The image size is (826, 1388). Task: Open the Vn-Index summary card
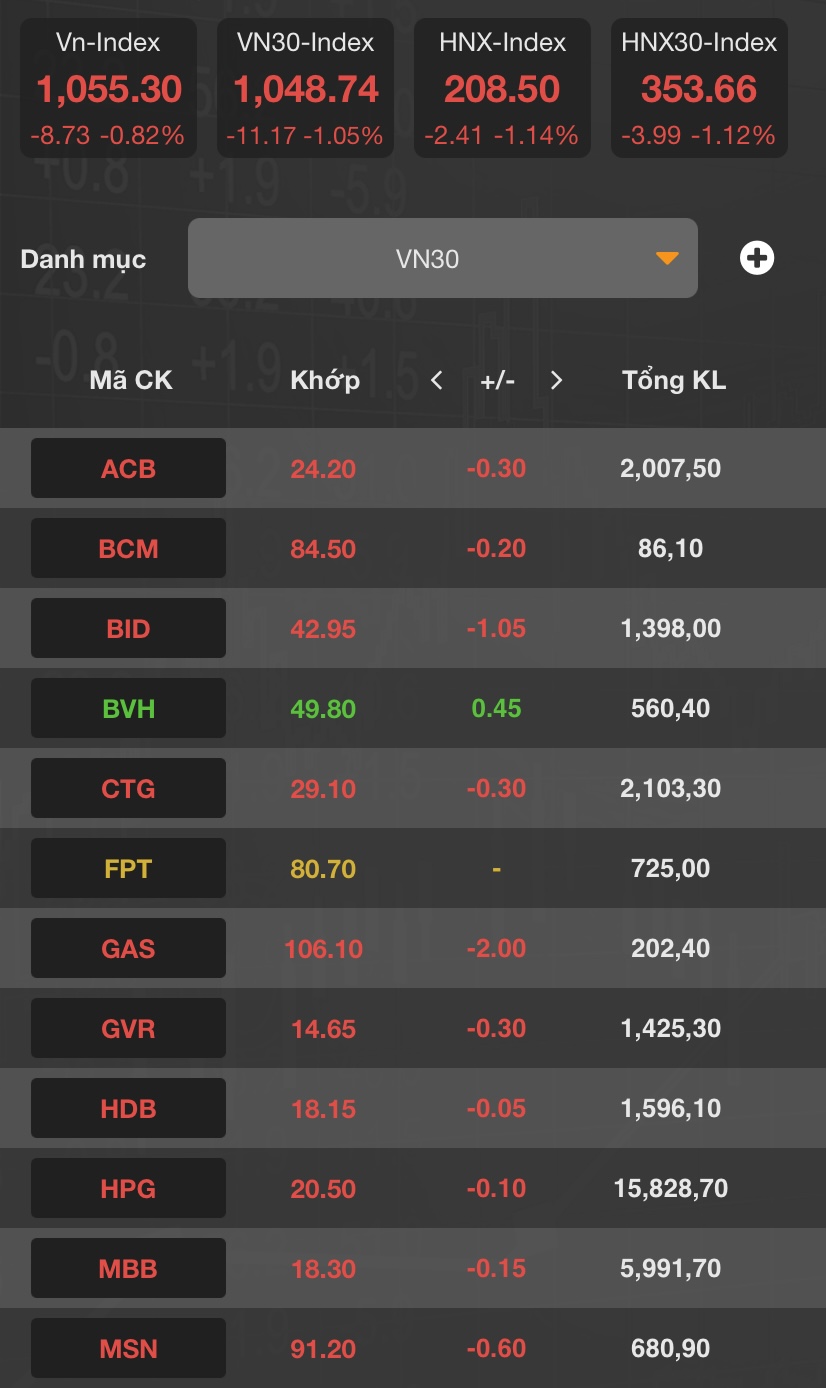coord(109,89)
